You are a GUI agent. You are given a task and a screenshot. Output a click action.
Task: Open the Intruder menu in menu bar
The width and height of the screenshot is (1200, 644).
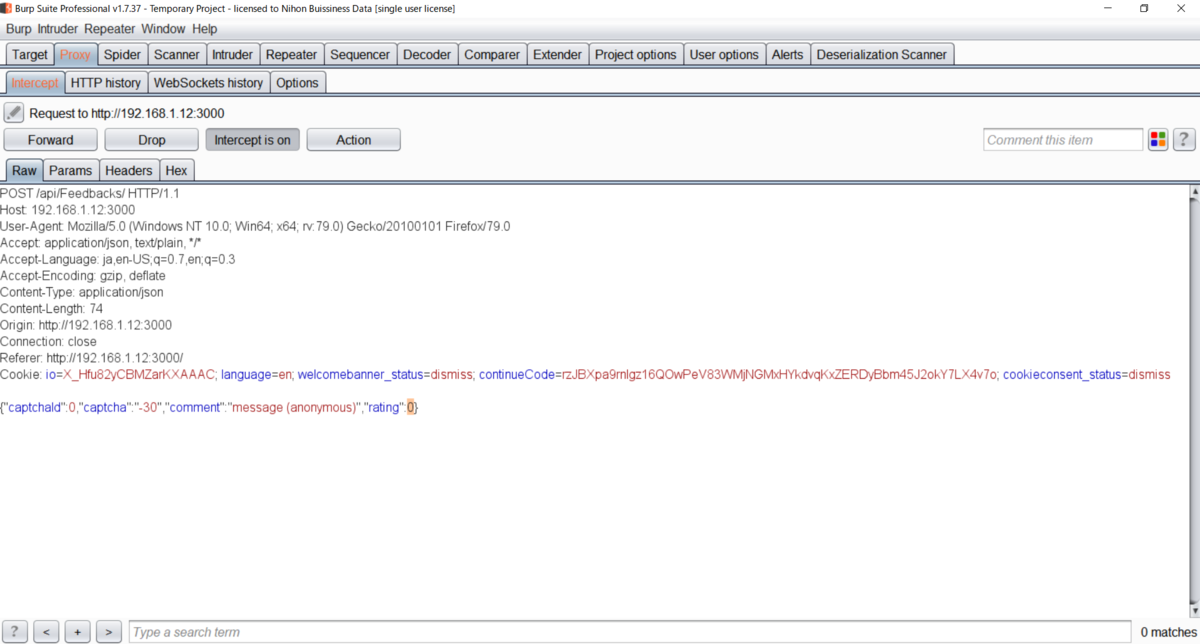coord(58,29)
